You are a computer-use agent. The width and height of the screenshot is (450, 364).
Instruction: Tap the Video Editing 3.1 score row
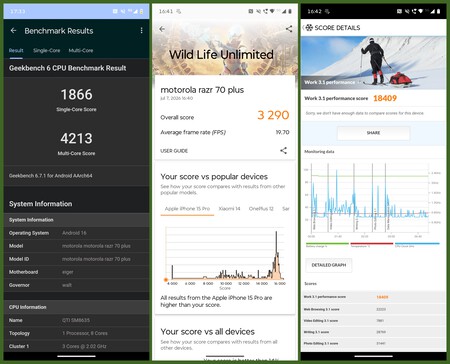[x=373, y=321]
